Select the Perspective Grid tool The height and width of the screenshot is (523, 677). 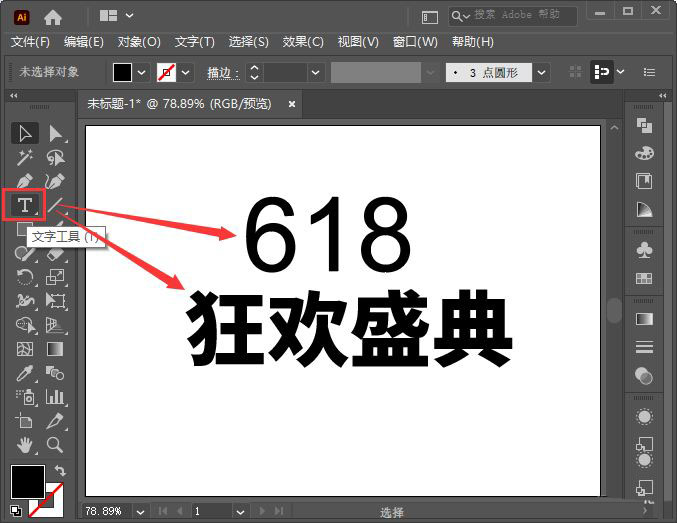(56, 325)
